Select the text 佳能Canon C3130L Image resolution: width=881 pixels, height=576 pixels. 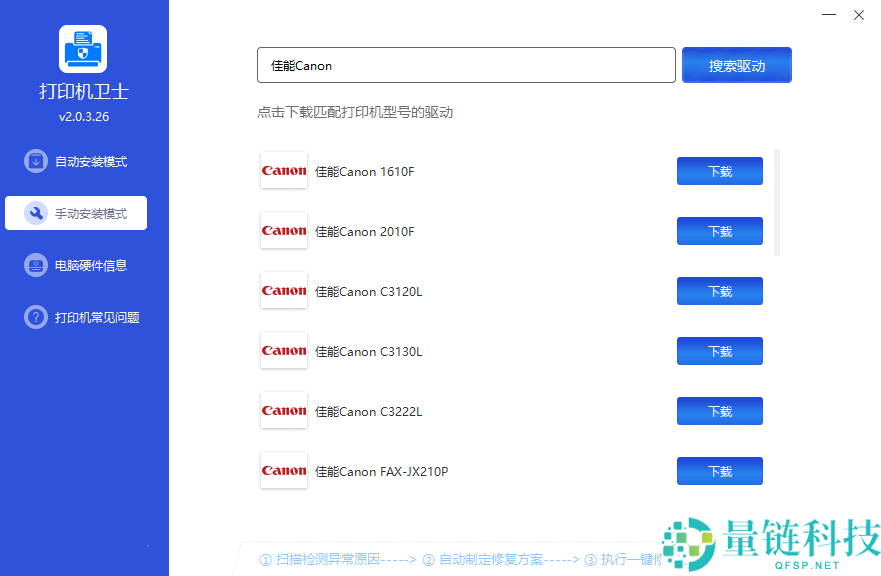coord(369,352)
